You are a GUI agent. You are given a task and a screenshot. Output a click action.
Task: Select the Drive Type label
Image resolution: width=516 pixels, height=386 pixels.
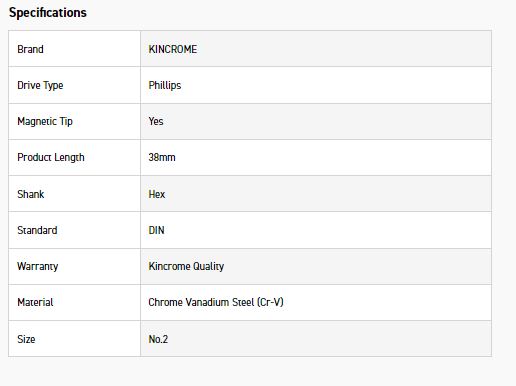coord(40,86)
